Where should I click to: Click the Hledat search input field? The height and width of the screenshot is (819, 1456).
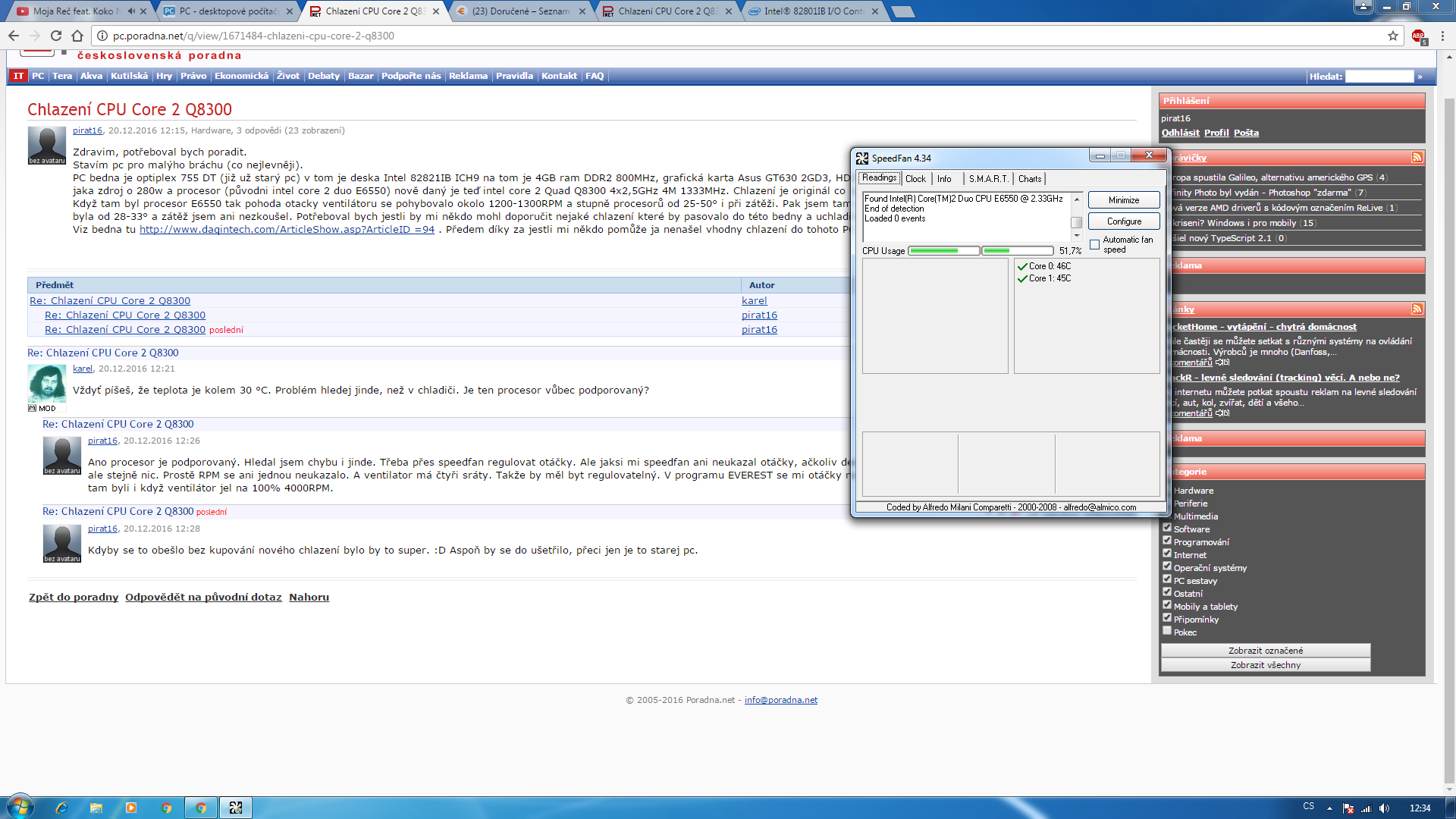(x=1379, y=77)
